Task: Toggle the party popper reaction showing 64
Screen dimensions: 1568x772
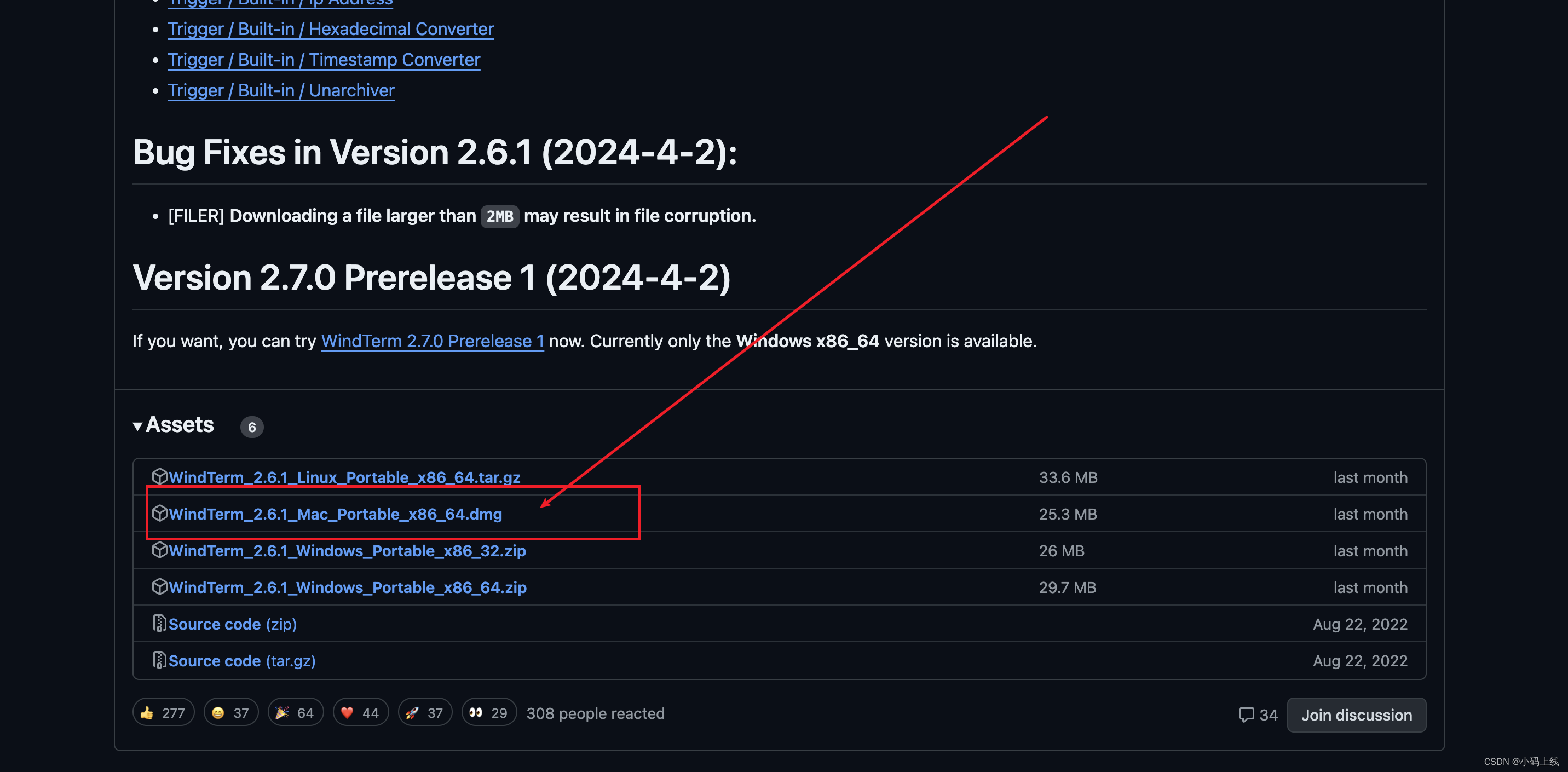Action: (295, 712)
